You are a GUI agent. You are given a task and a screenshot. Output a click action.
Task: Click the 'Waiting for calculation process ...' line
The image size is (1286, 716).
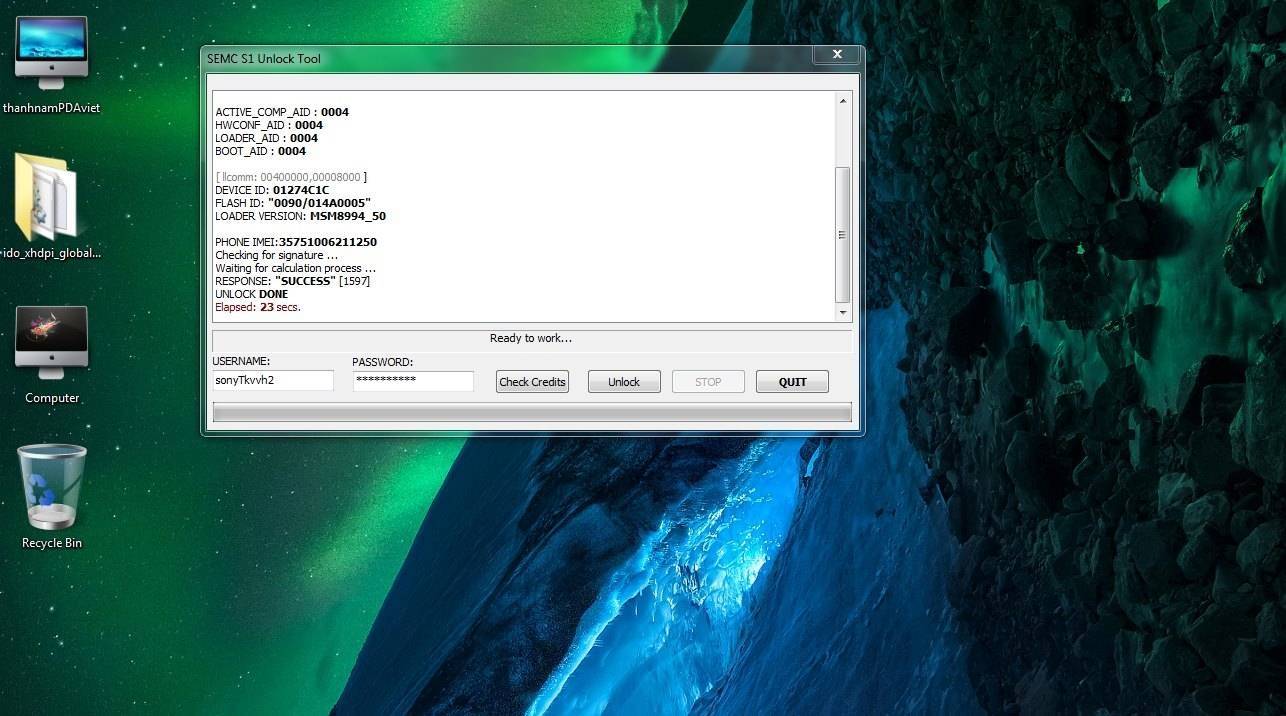296,268
